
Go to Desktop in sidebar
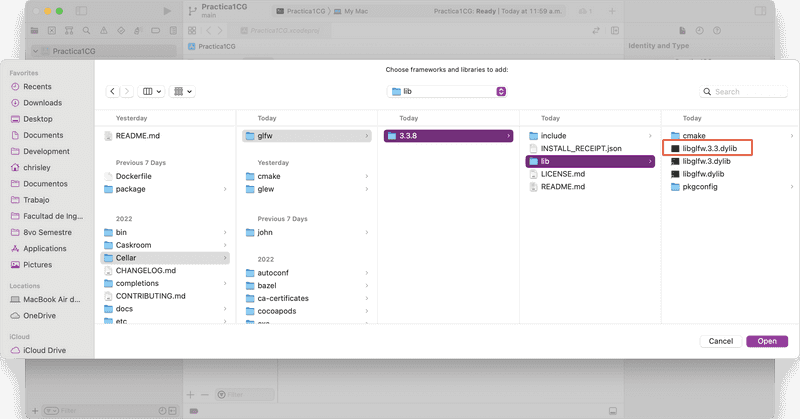(38, 119)
